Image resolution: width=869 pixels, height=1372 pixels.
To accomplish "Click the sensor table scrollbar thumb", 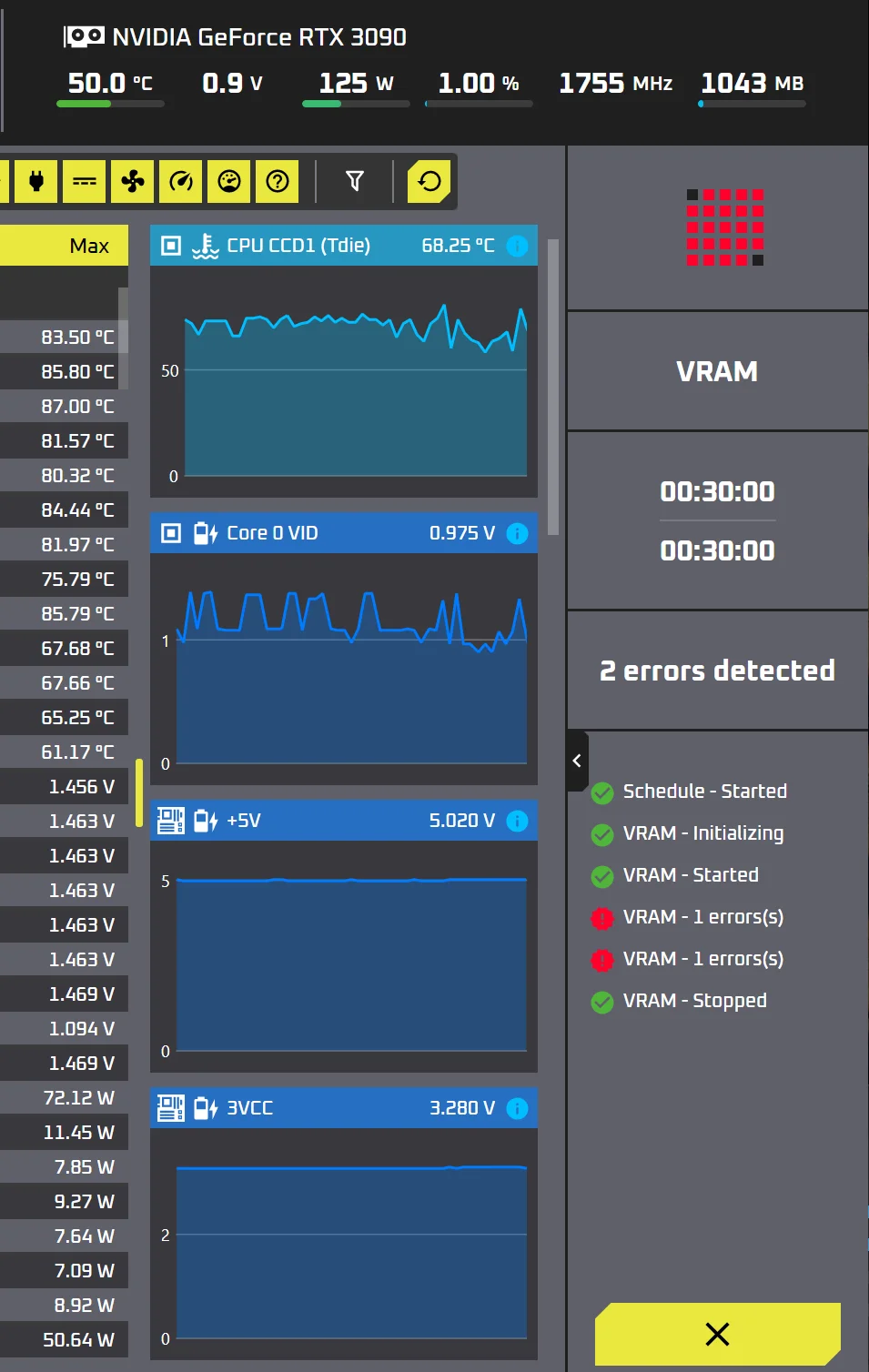I will tap(123, 337).
